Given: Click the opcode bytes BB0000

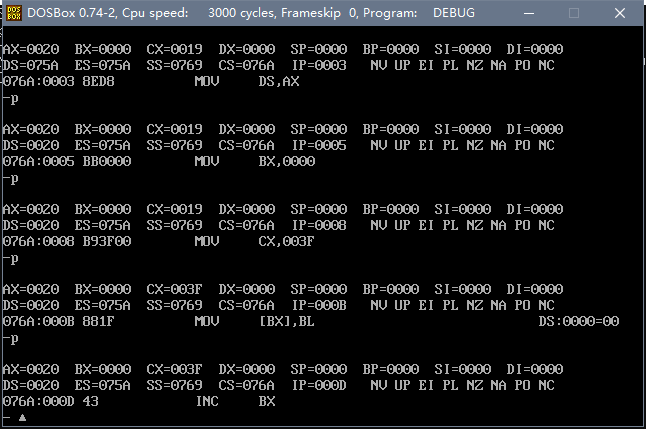Looking at the screenshot, I should 107,161.
